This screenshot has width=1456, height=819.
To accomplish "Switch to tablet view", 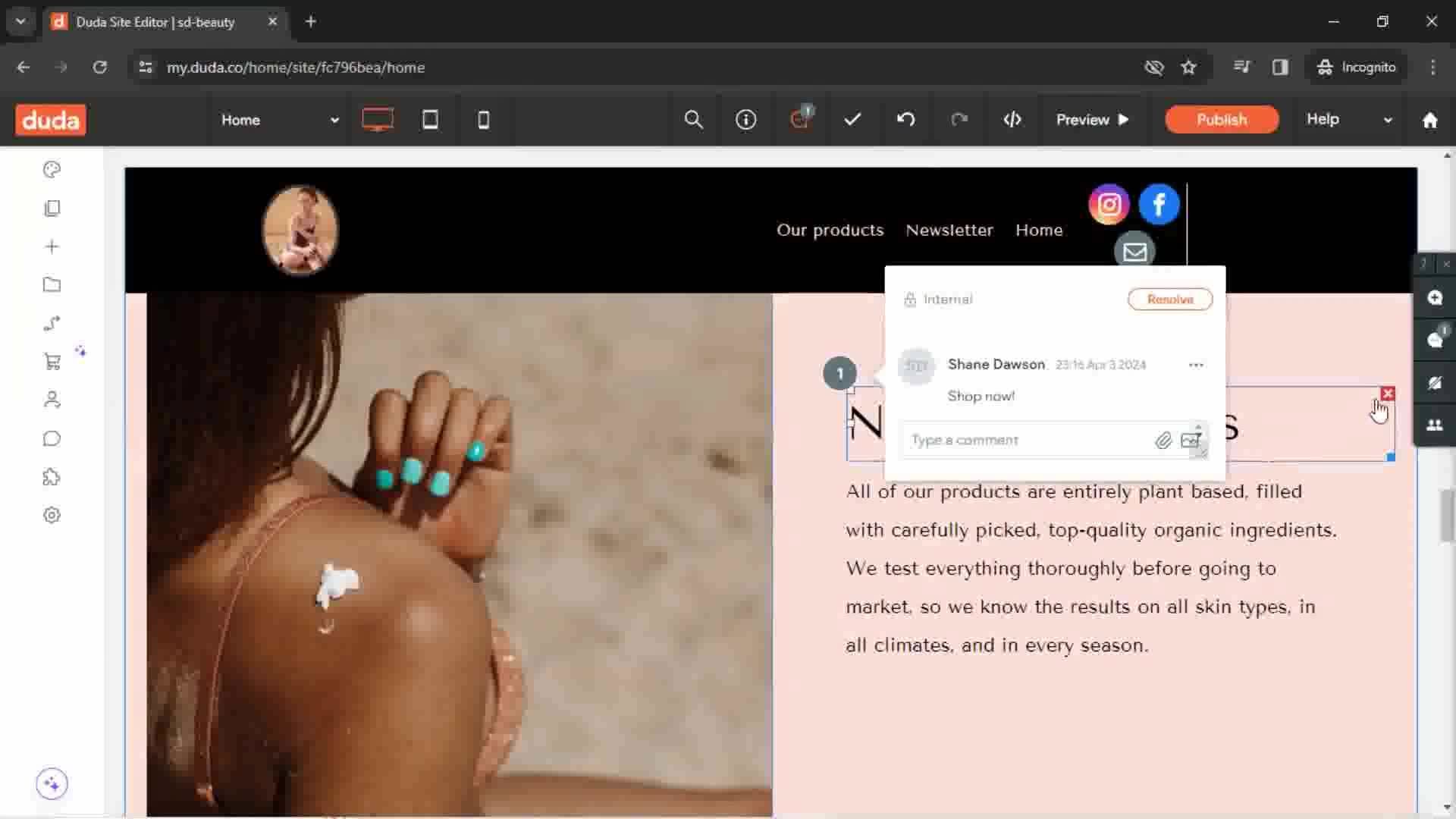I will click(x=430, y=119).
